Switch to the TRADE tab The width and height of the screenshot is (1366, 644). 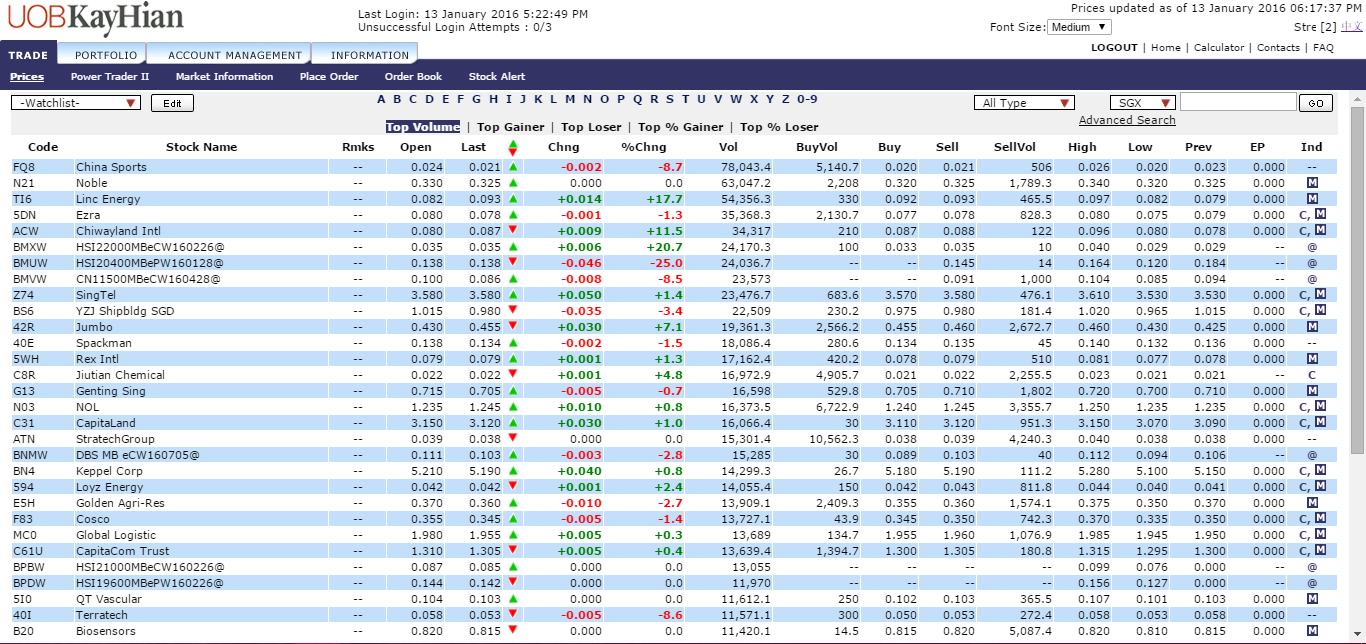click(28, 55)
